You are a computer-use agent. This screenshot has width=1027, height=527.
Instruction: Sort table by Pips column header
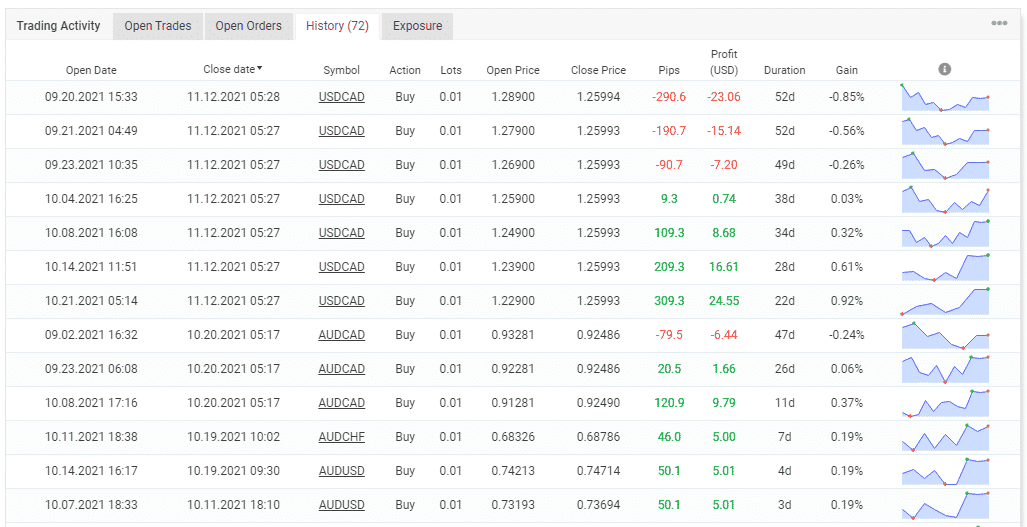[669, 70]
